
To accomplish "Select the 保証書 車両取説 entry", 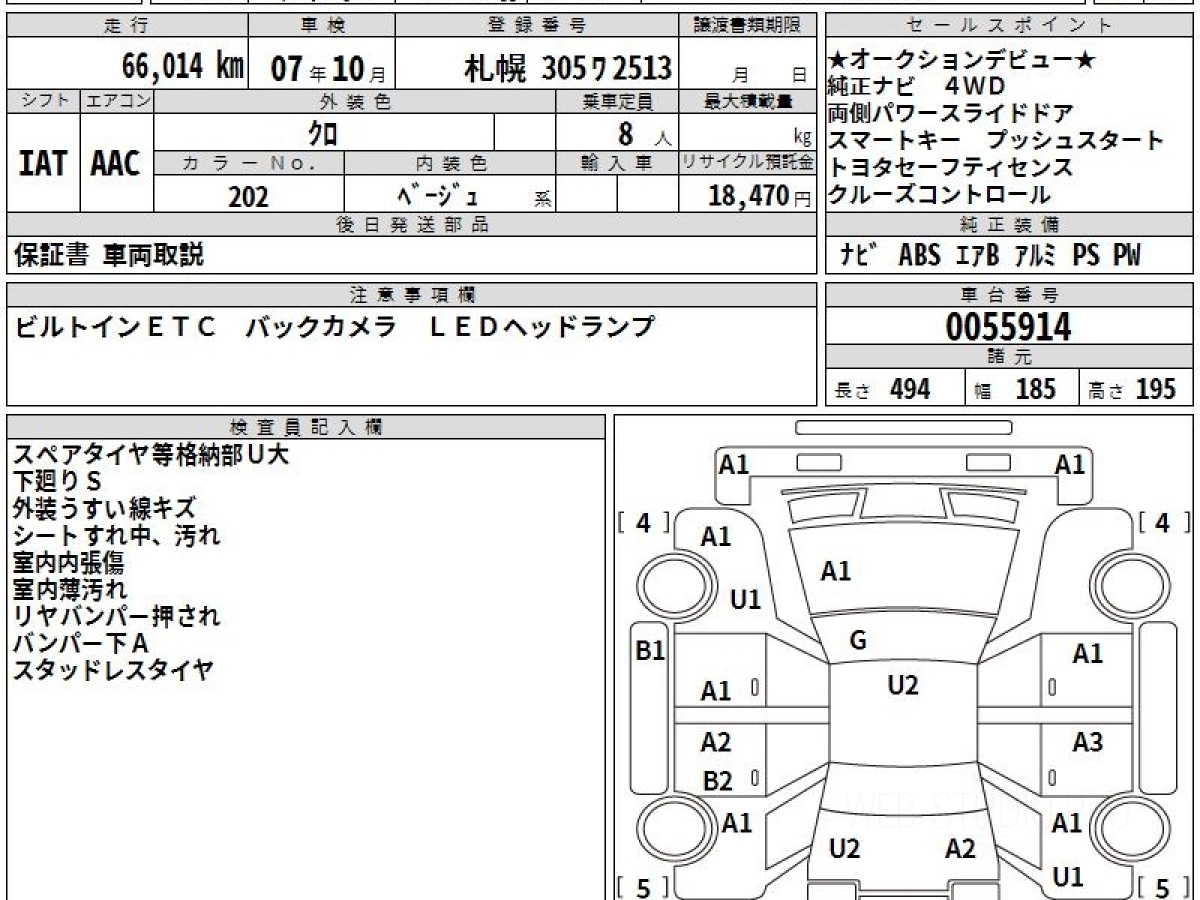I will tap(109, 255).
